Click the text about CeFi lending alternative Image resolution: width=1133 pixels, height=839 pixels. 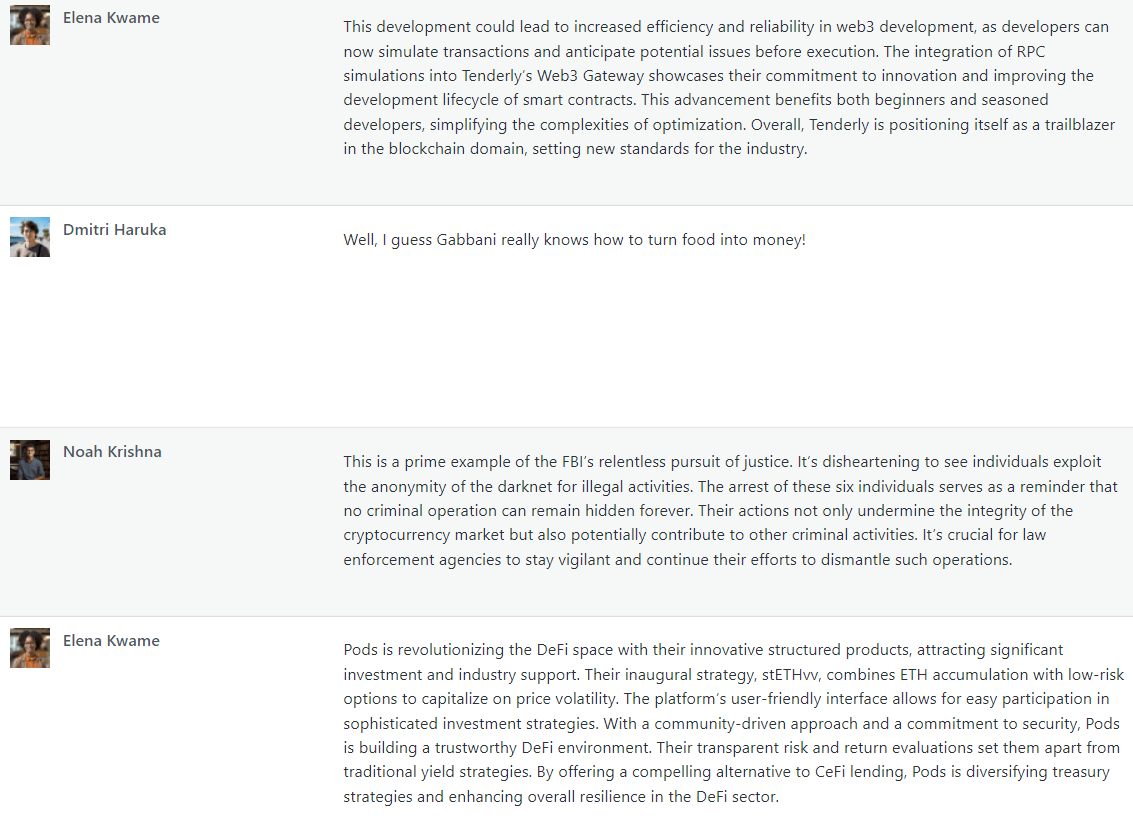tap(726, 784)
